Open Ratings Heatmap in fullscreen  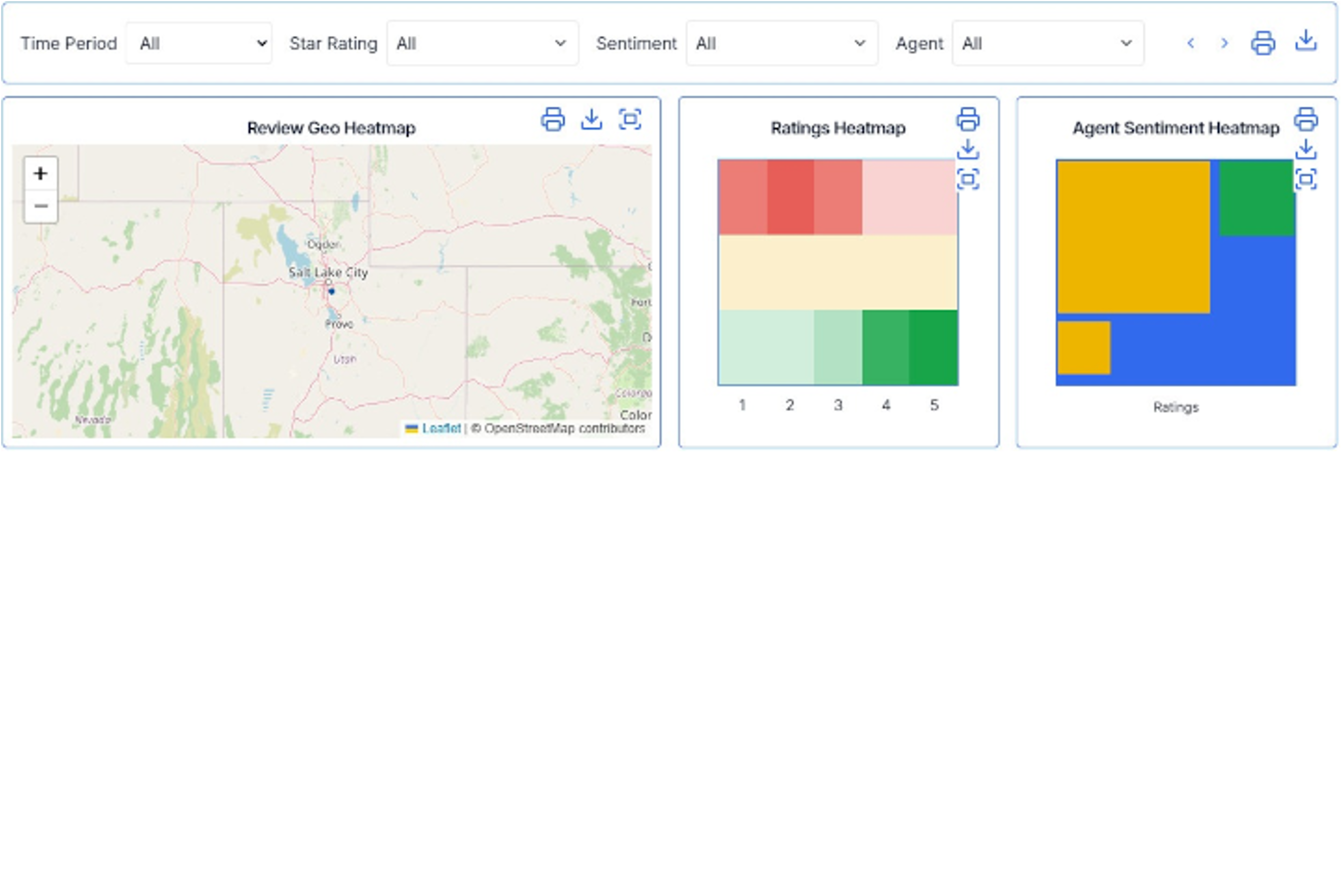coord(968,179)
